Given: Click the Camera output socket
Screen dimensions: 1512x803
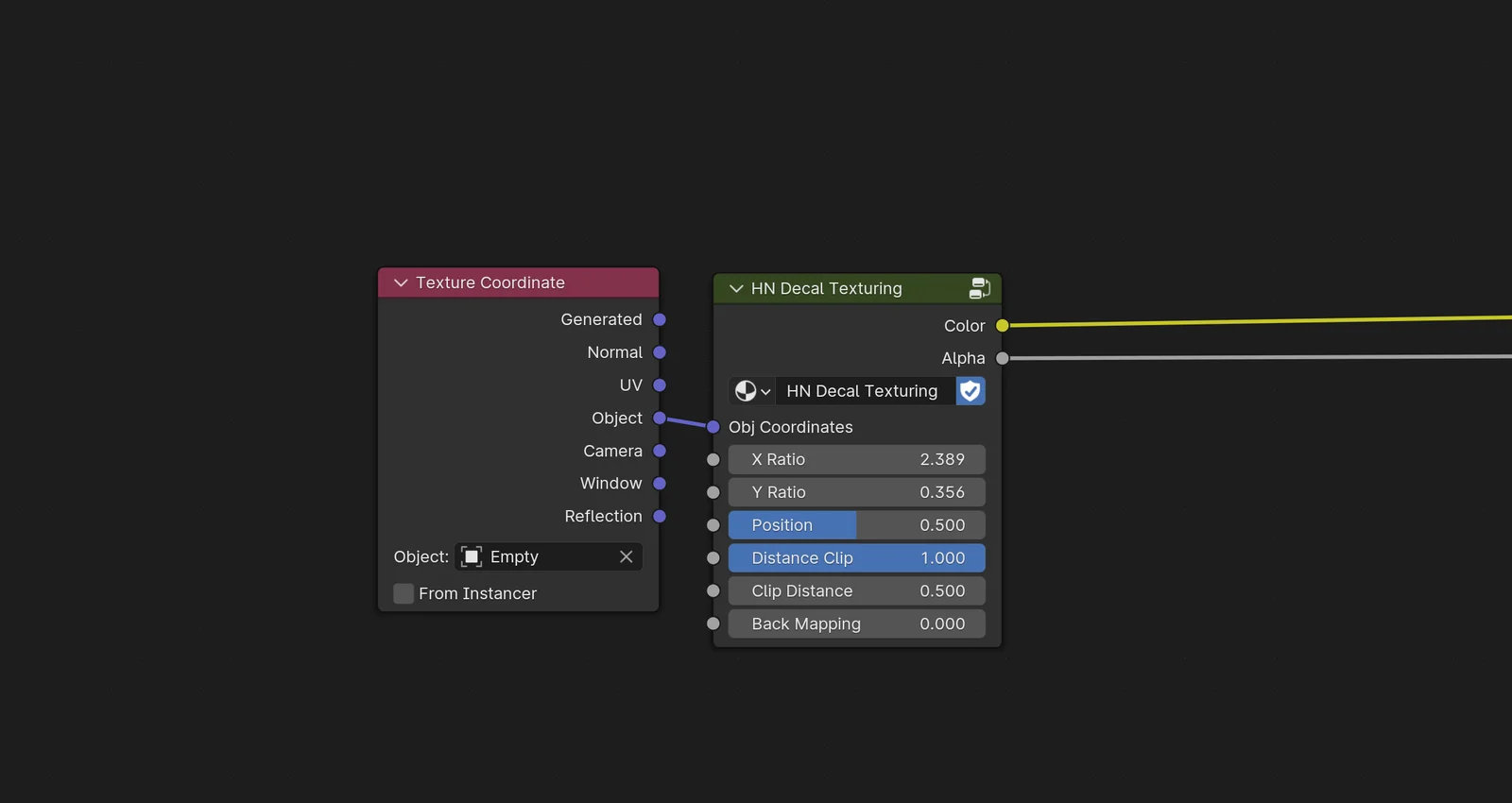Looking at the screenshot, I should tap(660, 451).
